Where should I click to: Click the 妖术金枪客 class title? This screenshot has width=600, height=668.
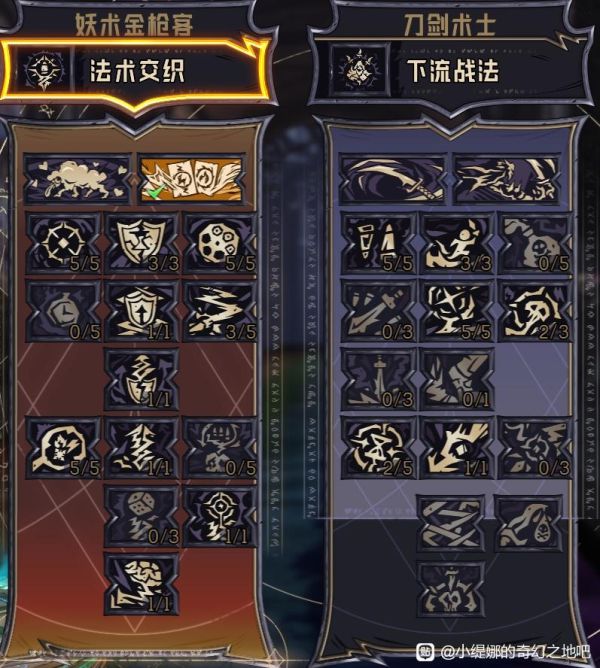(x=134, y=25)
